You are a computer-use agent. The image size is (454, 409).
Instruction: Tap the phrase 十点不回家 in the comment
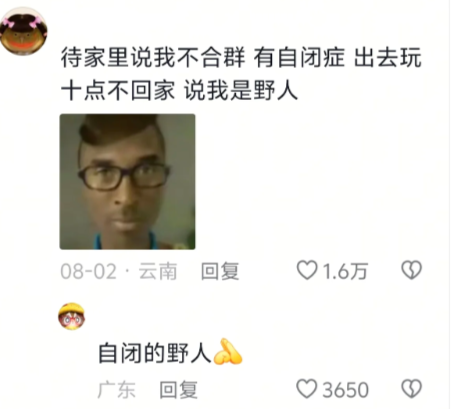[118, 90]
